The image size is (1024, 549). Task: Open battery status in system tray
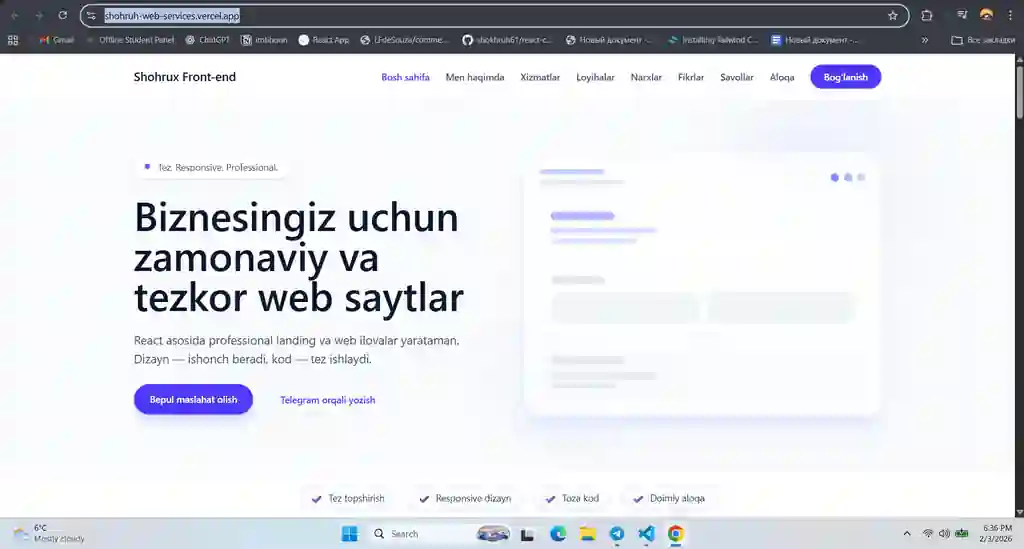pyautogui.click(x=962, y=533)
